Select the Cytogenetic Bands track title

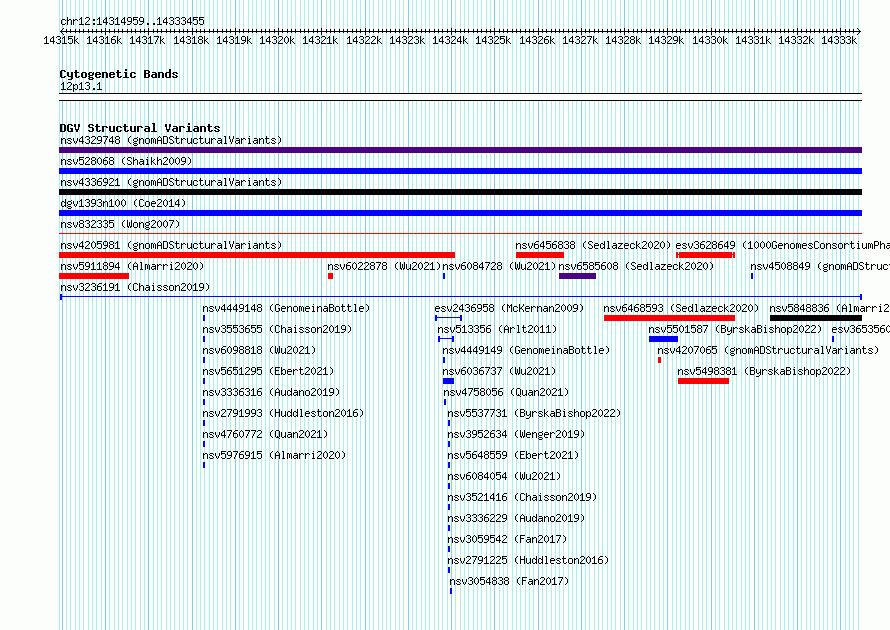tap(119, 74)
